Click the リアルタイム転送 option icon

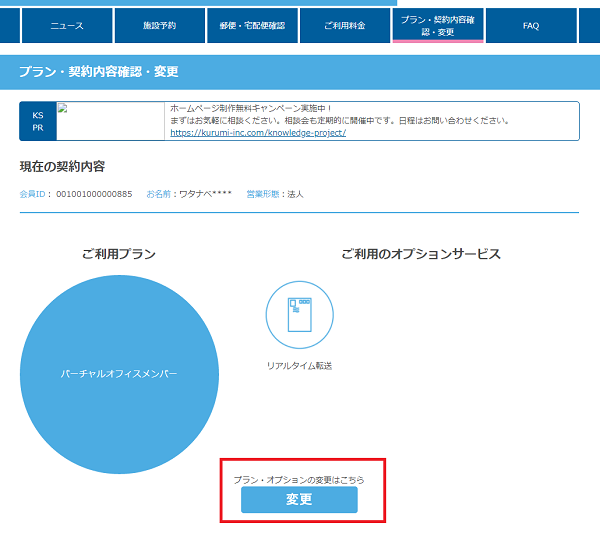point(299,314)
